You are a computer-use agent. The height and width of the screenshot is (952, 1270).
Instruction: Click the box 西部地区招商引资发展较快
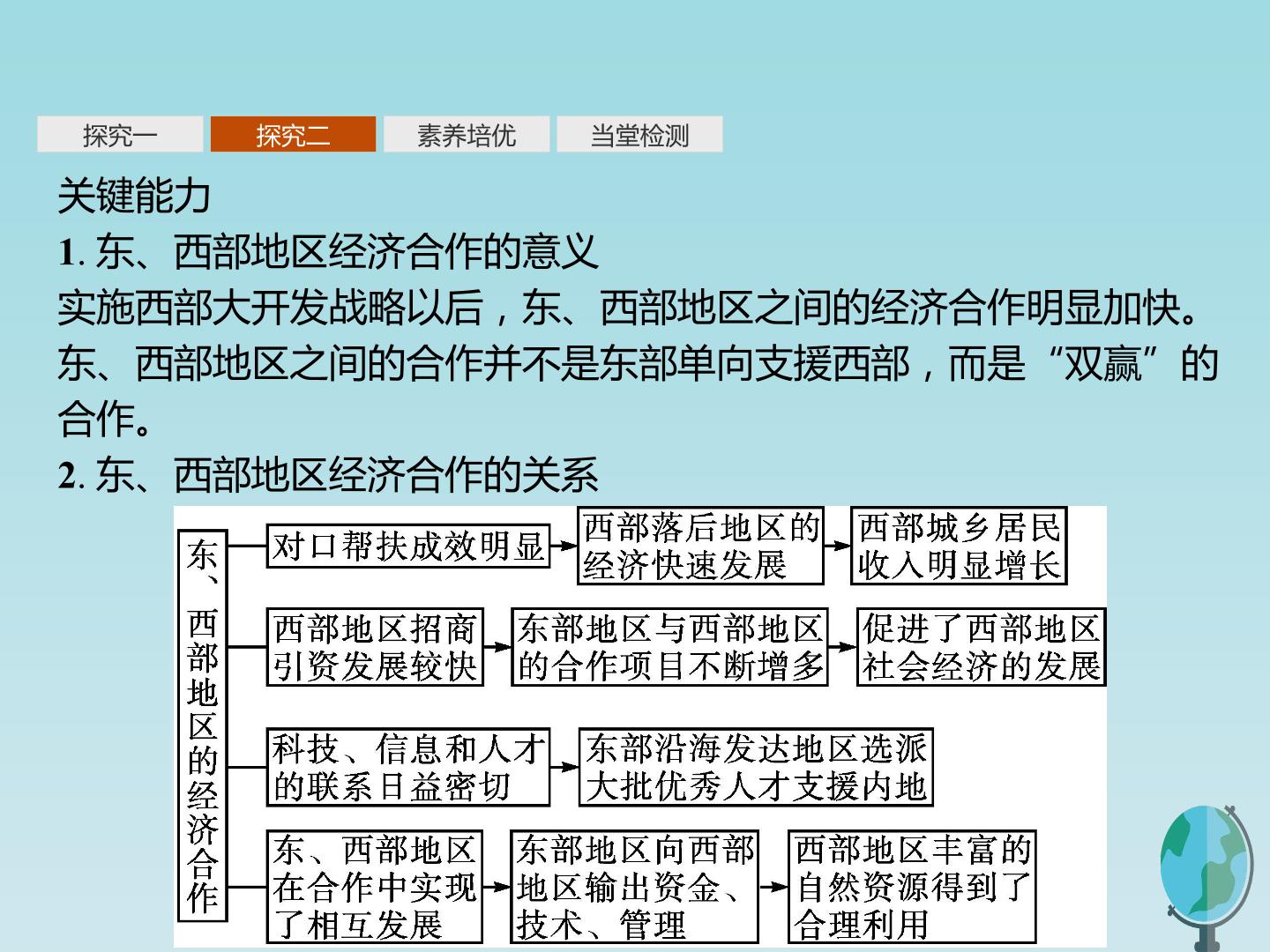(x=375, y=647)
